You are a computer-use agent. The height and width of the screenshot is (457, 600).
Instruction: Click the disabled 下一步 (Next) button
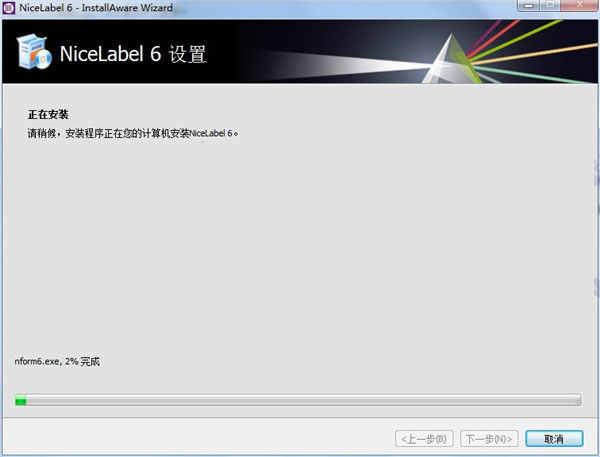(489, 439)
